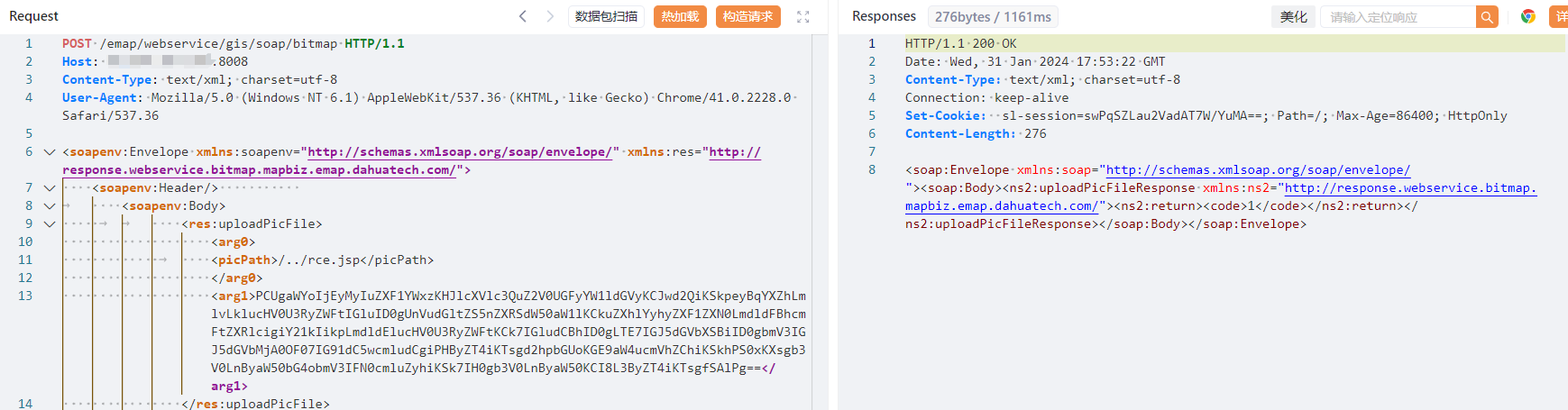Click the Date header line in the response
Image resolution: width=1568 pixels, height=410 pixels.
point(1035,61)
